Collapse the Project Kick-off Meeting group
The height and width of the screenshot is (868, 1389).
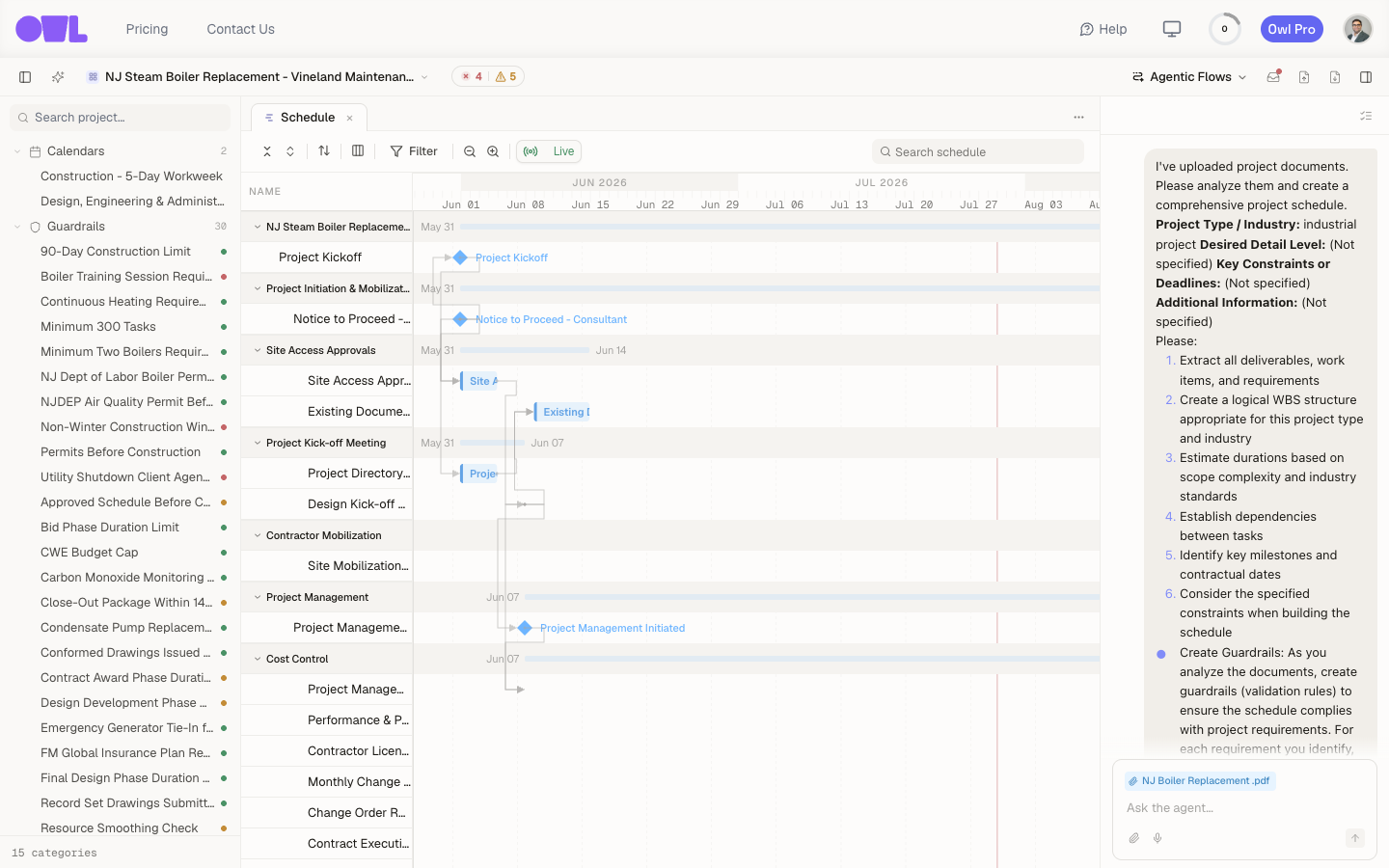pos(258,443)
